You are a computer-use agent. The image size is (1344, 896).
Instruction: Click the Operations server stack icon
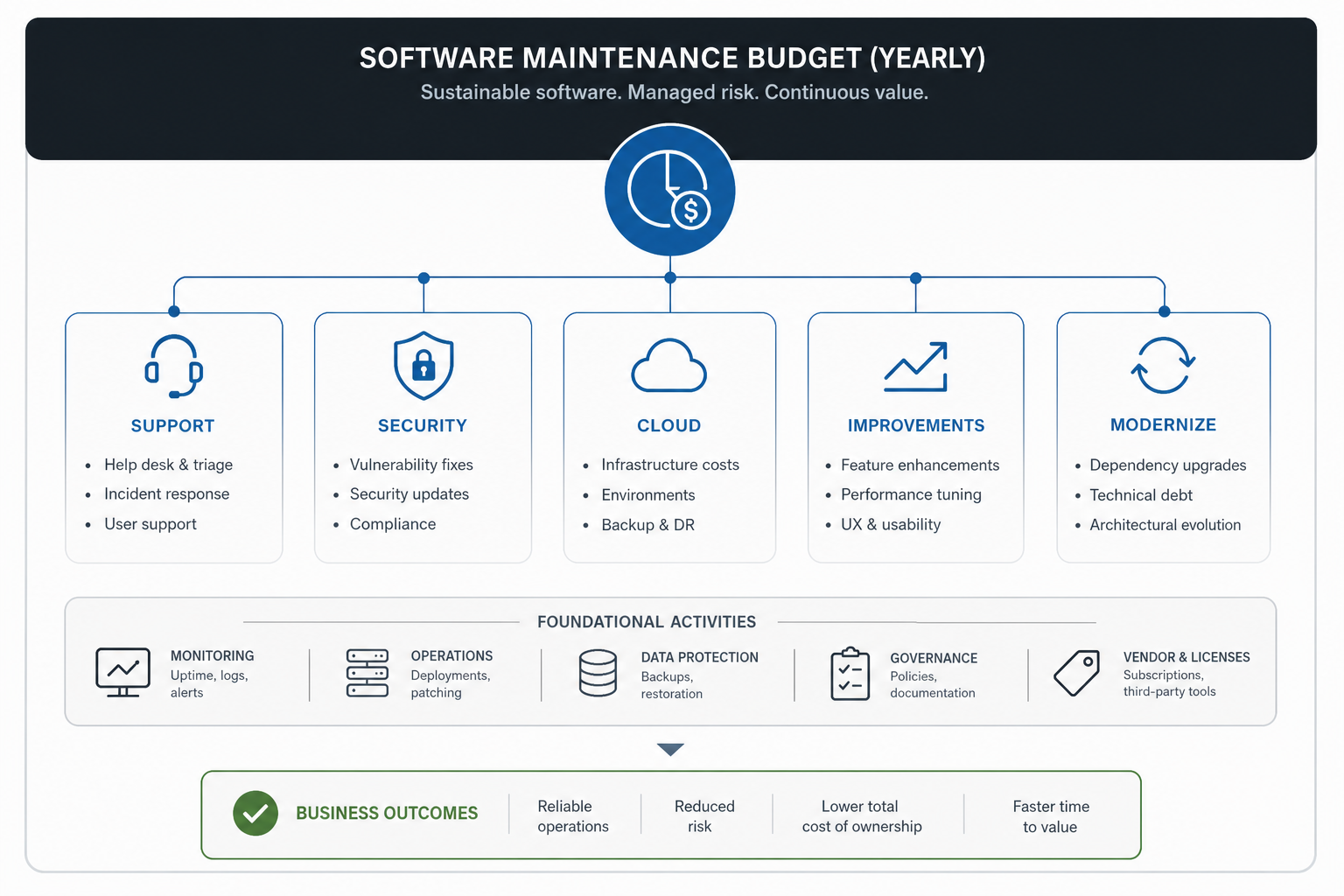tap(367, 673)
